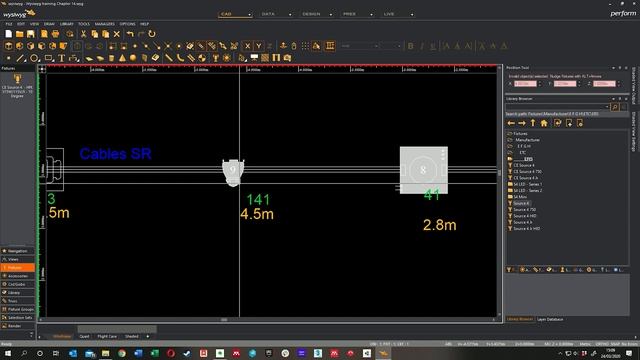Open the Library Browser search field dropdown
Image resolution: width=640 pixels, height=360 pixels.
pyautogui.click(x=607, y=107)
